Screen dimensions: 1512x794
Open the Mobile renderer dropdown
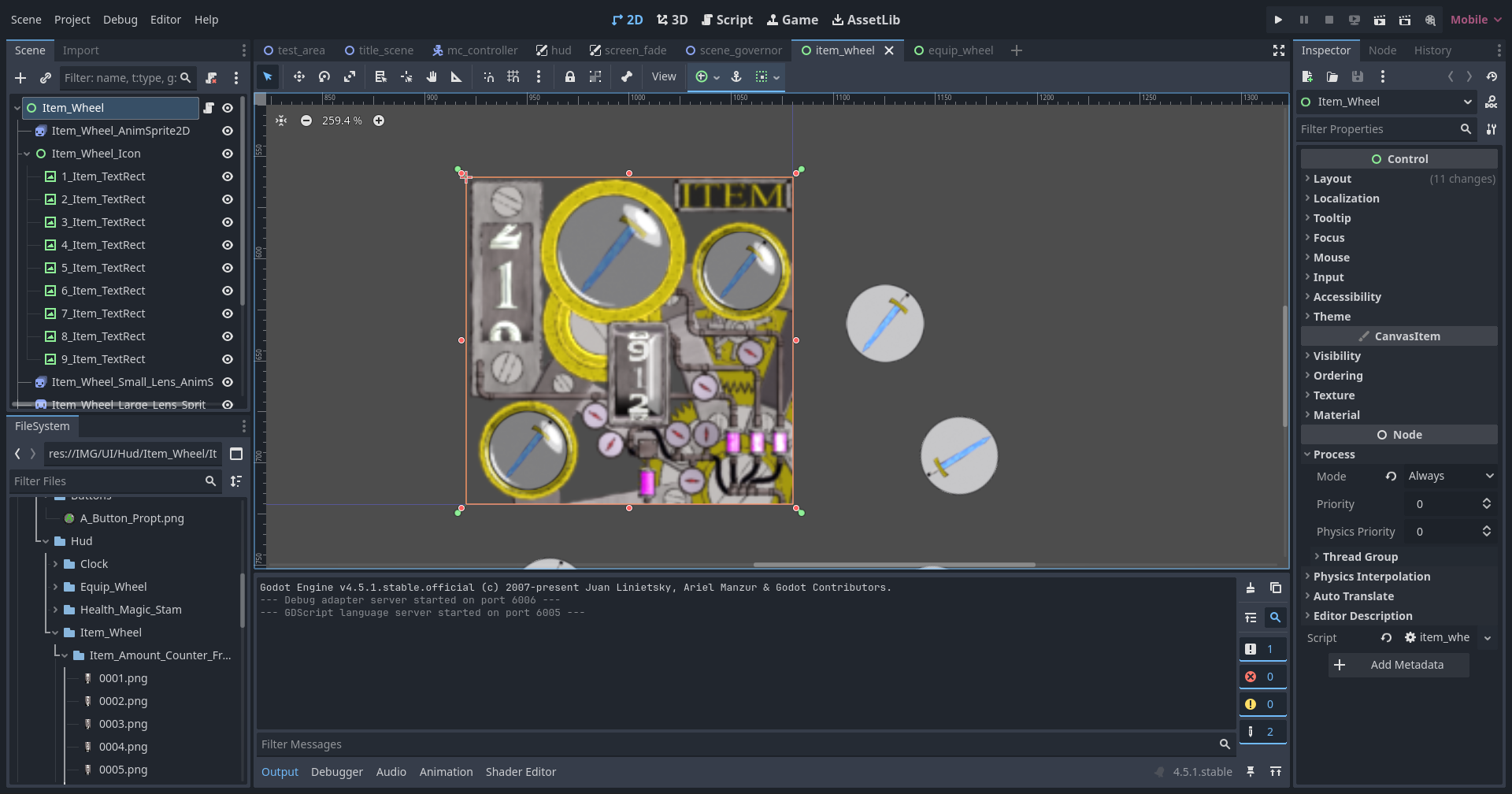pos(1476,20)
